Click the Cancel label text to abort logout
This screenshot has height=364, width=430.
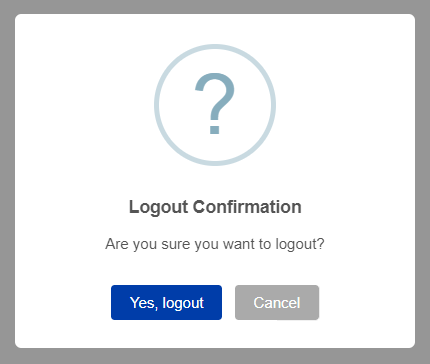[277, 303]
